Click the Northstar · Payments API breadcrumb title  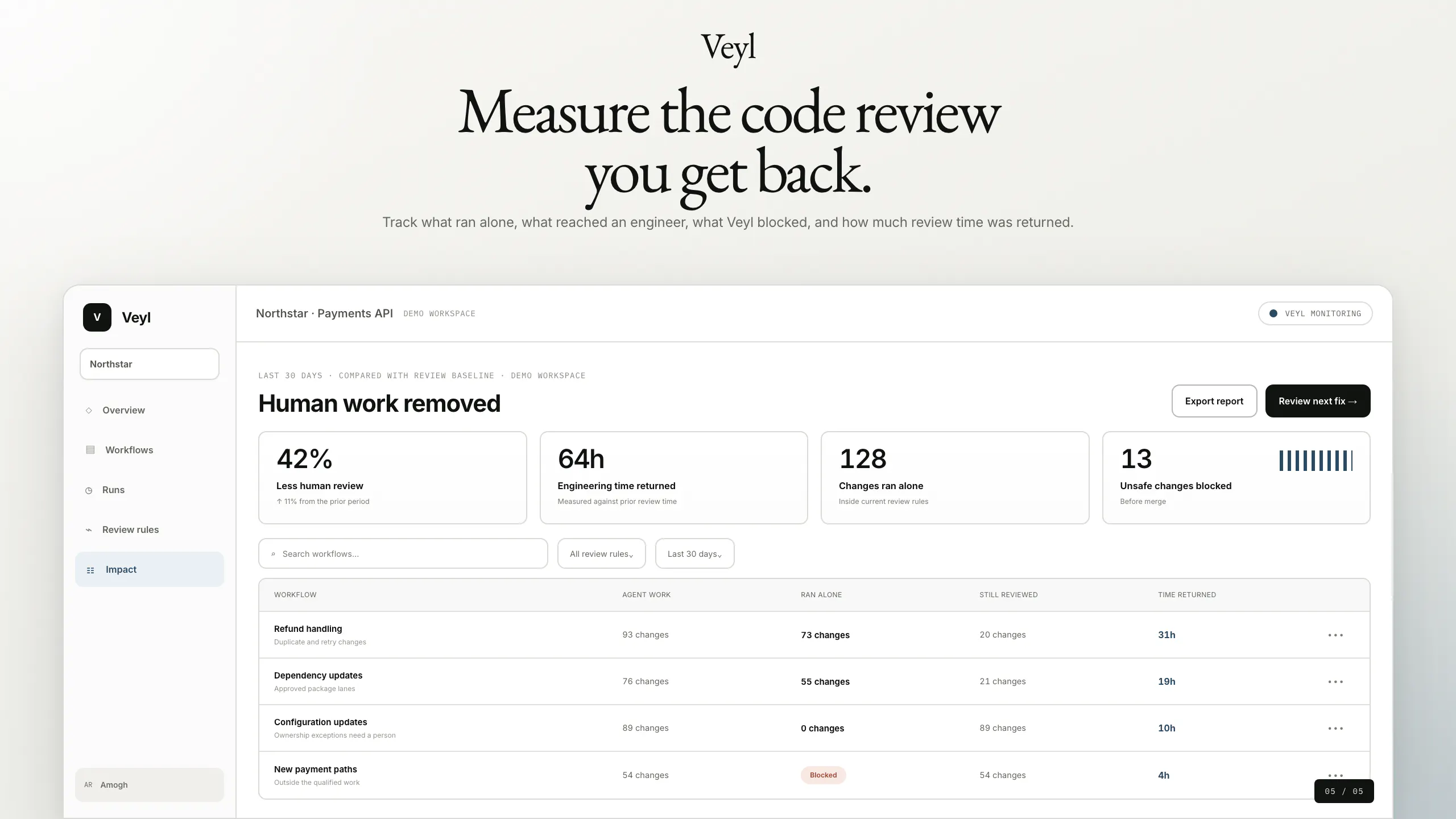click(324, 313)
